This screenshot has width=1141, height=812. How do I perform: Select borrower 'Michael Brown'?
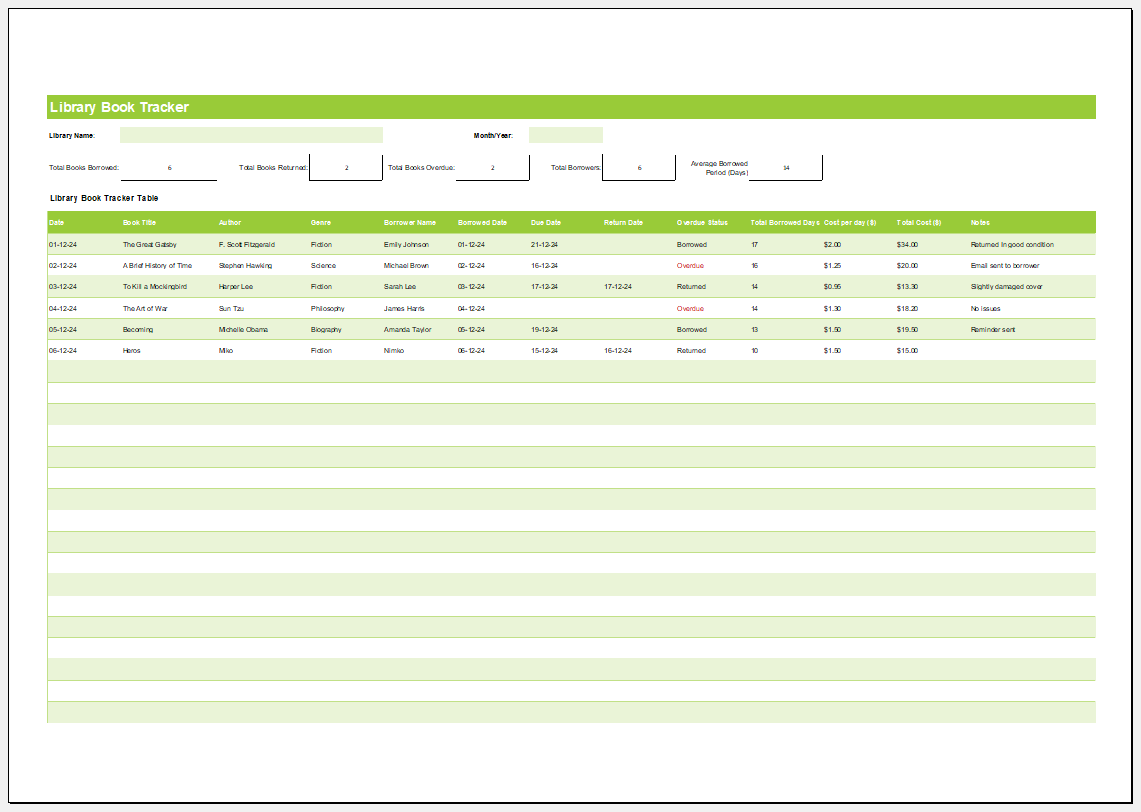click(x=406, y=266)
